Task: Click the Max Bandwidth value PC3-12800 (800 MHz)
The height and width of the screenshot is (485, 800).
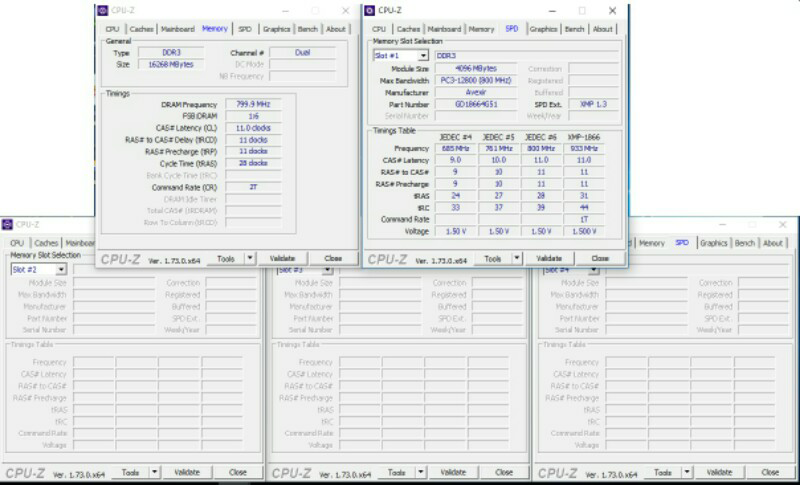Action: tap(476, 81)
